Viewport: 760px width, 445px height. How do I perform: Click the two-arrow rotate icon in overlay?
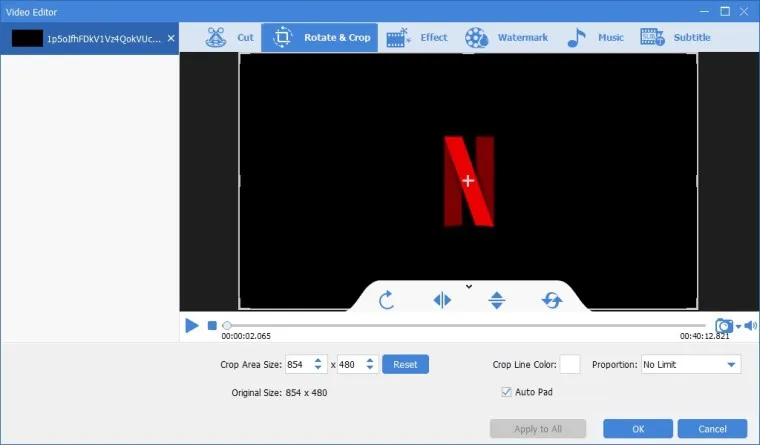pos(552,300)
